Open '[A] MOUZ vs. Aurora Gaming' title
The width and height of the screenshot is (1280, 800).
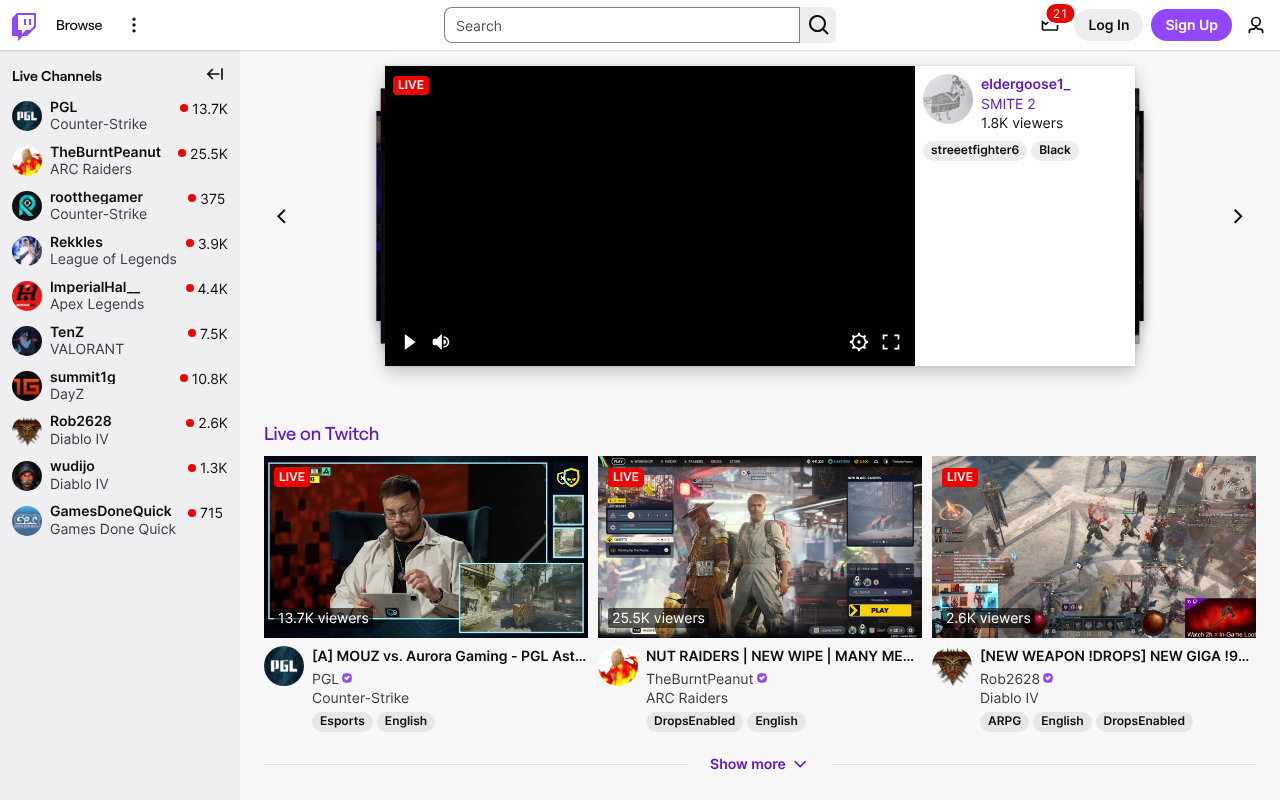point(449,656)
